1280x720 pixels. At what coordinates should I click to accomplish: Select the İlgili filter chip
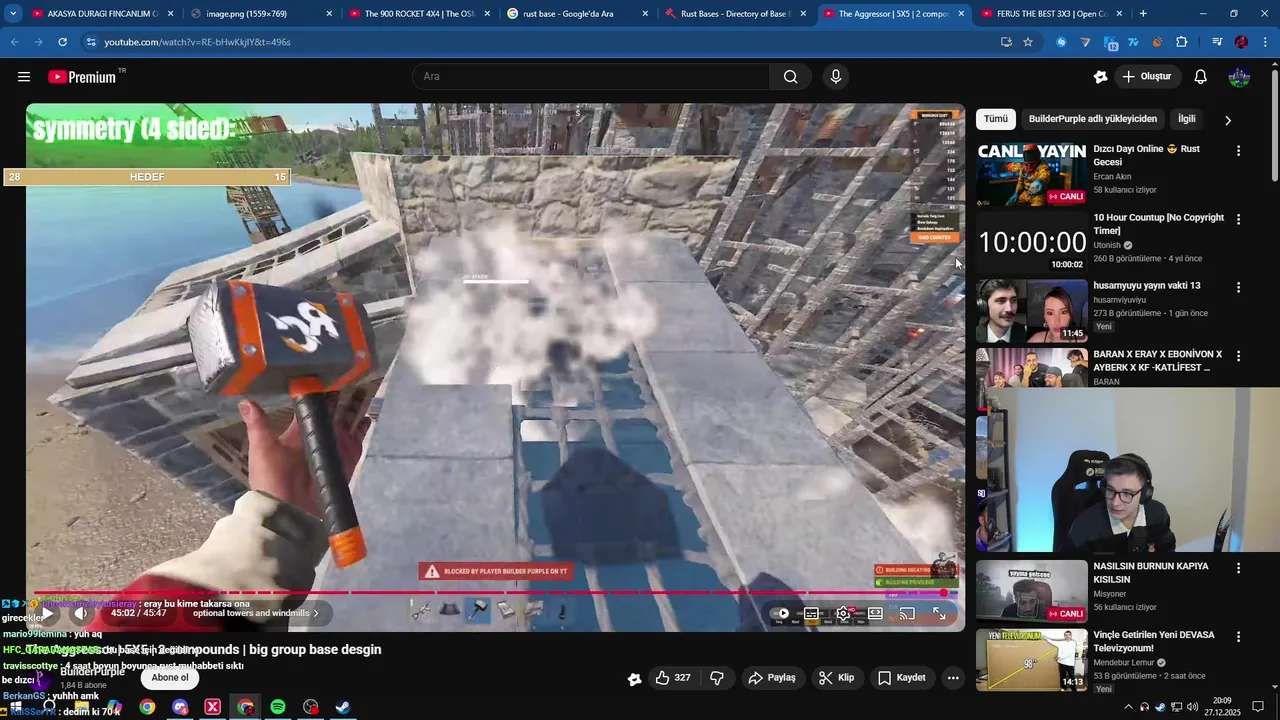[1186, 119]
